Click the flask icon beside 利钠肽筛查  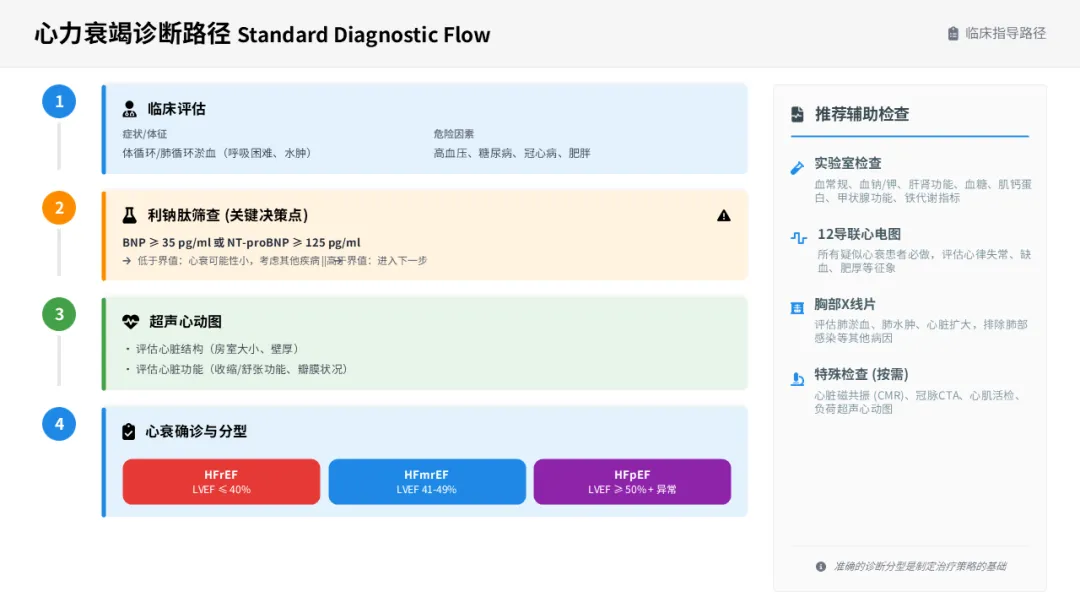[130, 215]
